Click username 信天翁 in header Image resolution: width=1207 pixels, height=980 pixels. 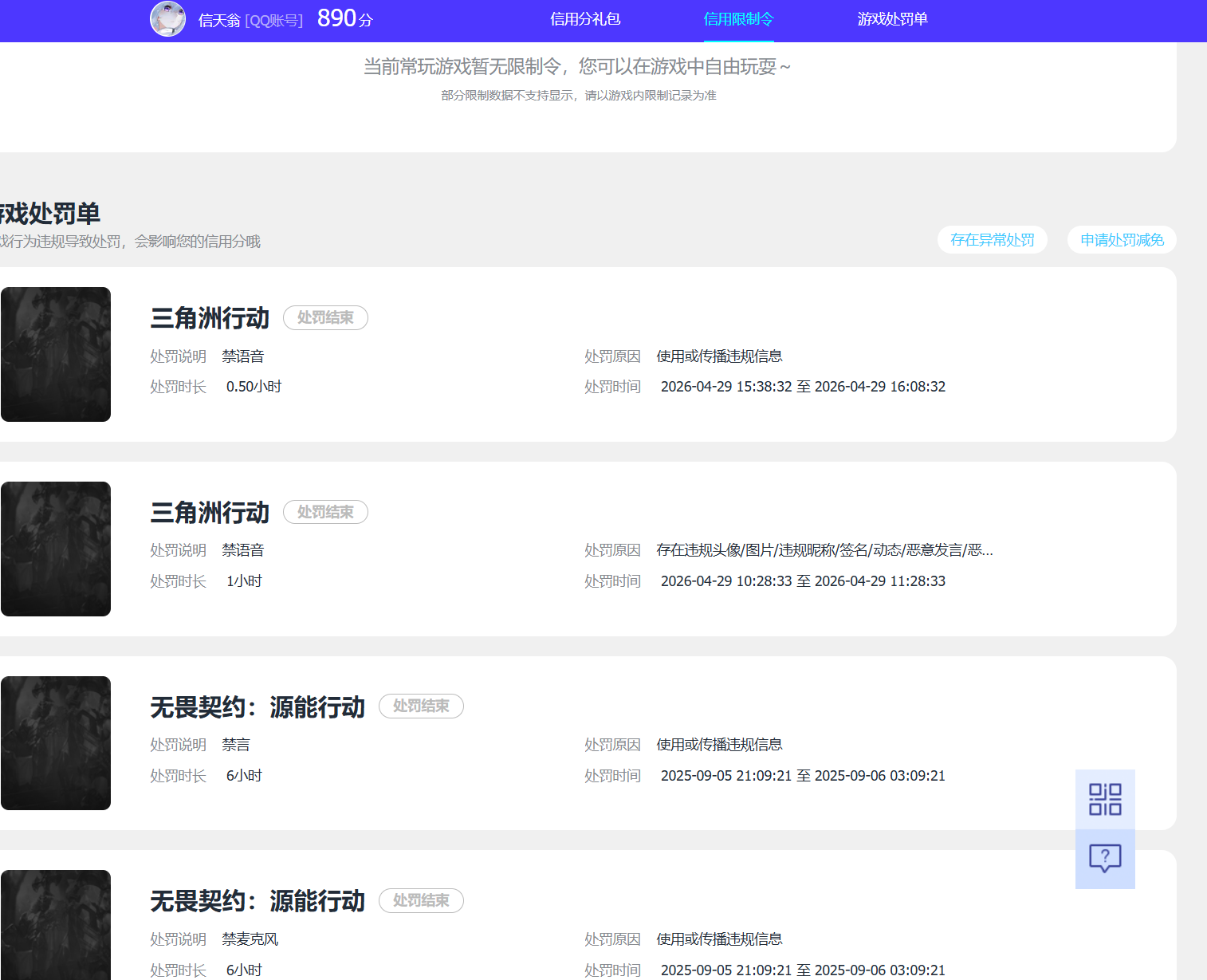[x=219, y=21]
